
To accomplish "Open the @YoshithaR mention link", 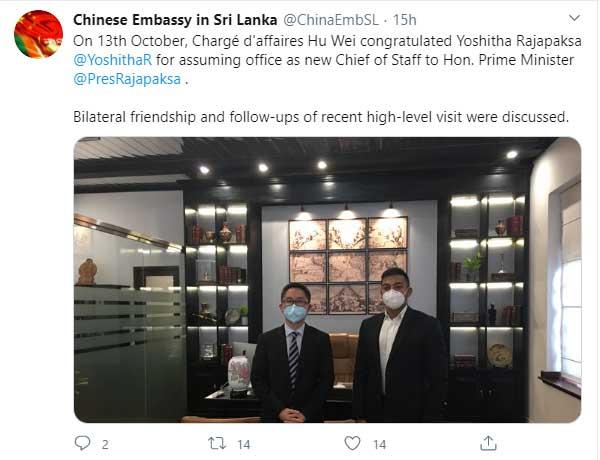I will coord(112,60).
